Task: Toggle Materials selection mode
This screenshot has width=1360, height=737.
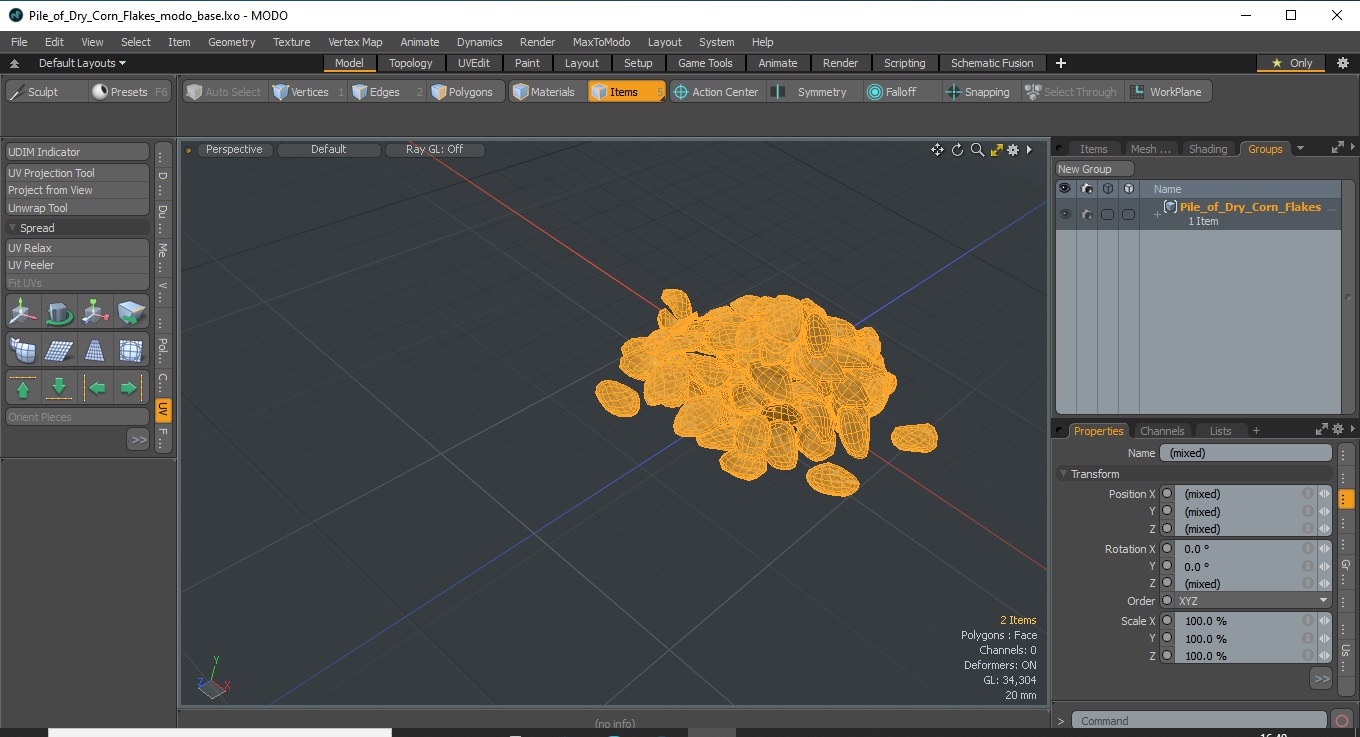Action: coord(544,92)
